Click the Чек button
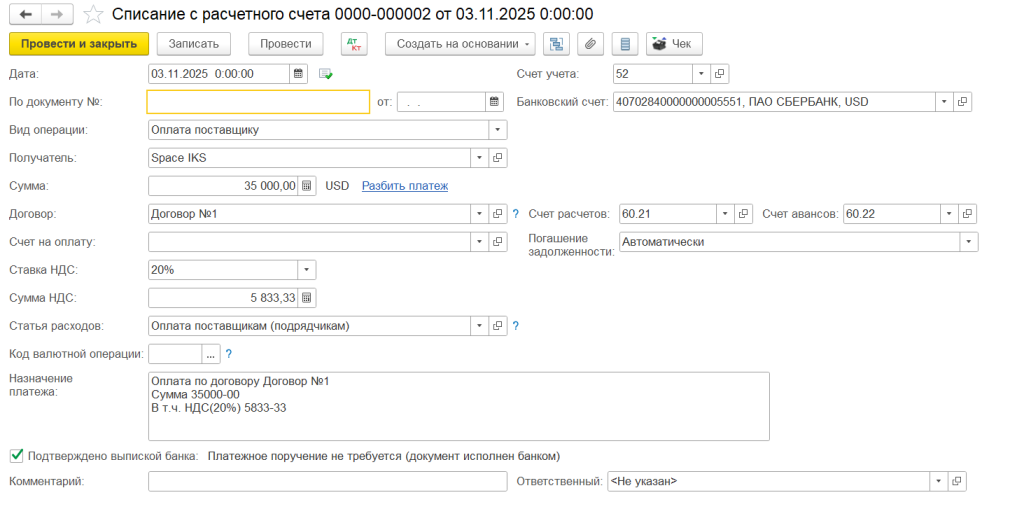The height and width of the screenshot is (509, 1024). point(674,44)
